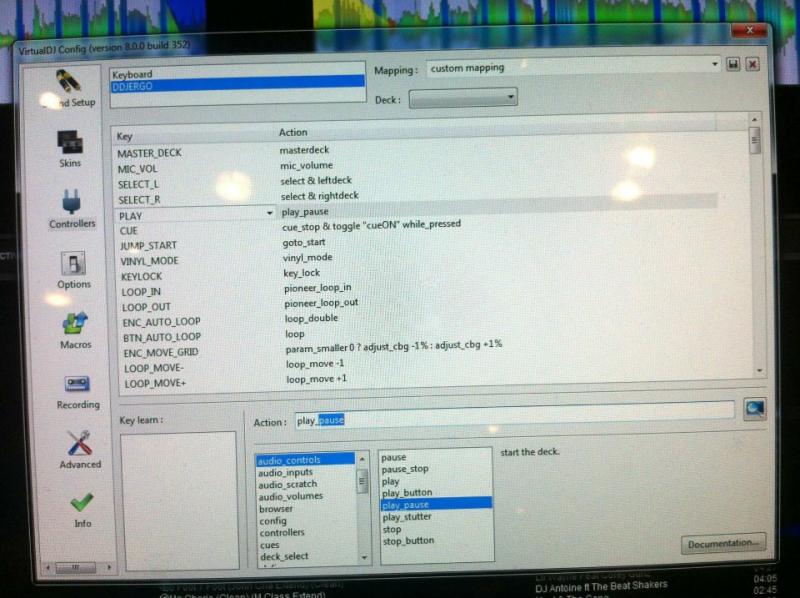Select deck_select category
This screenshot has width=800, height=598.
pos(284,556)
